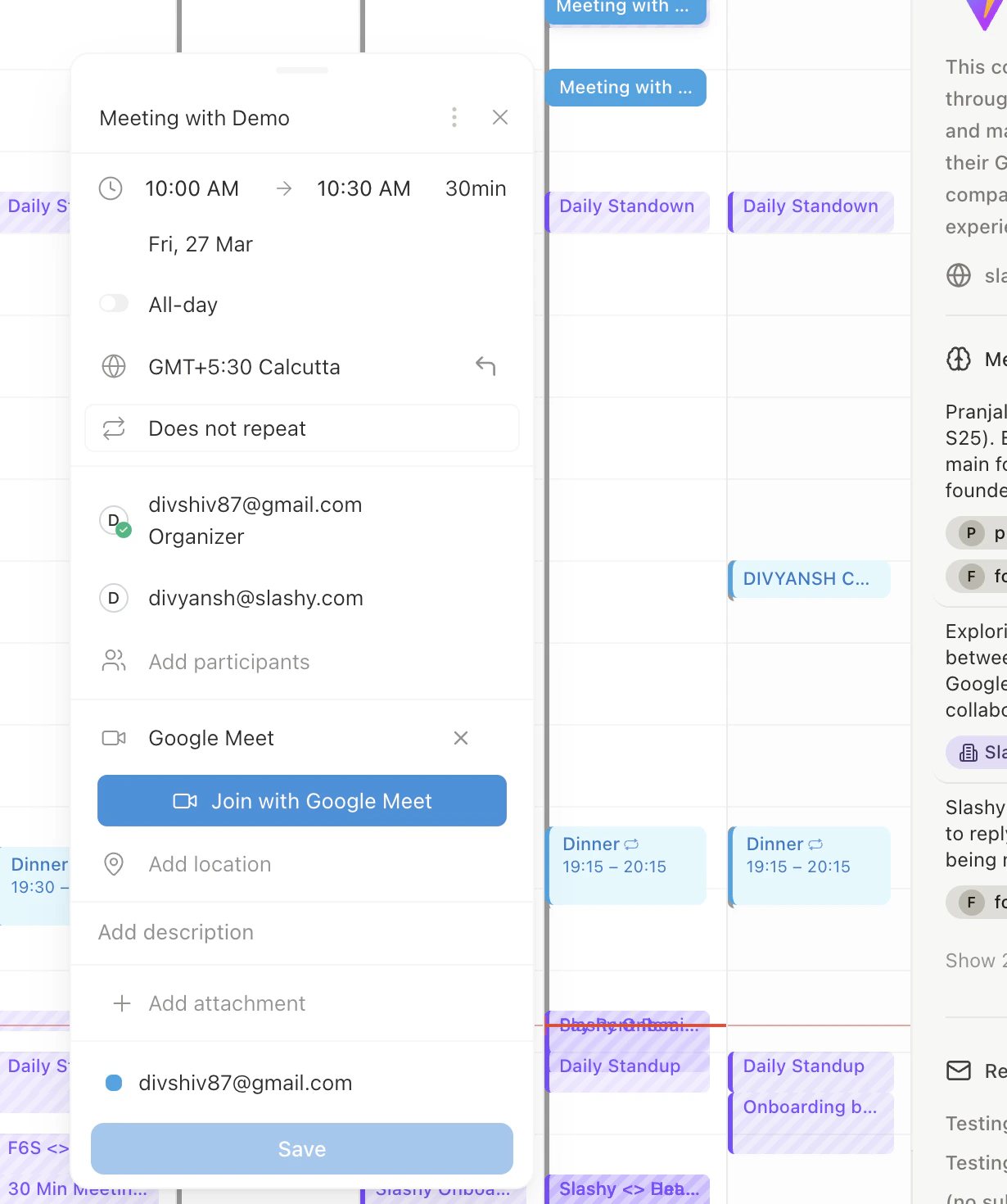Open the event options three-dot menu
The height and width of the screenshot is (1204, 1007).
pos(454,117)
